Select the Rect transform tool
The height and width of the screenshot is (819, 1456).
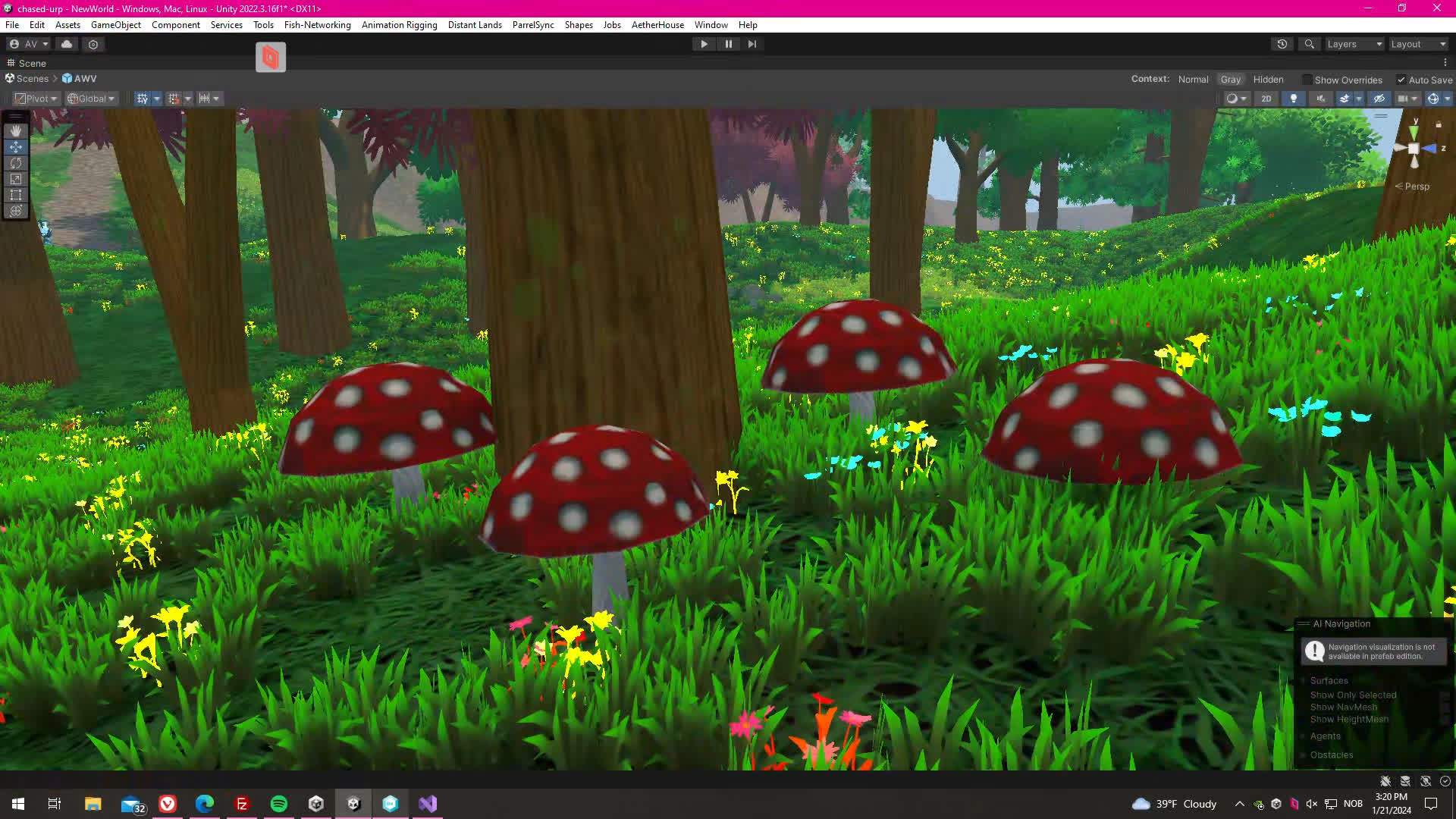pos(15,195)
